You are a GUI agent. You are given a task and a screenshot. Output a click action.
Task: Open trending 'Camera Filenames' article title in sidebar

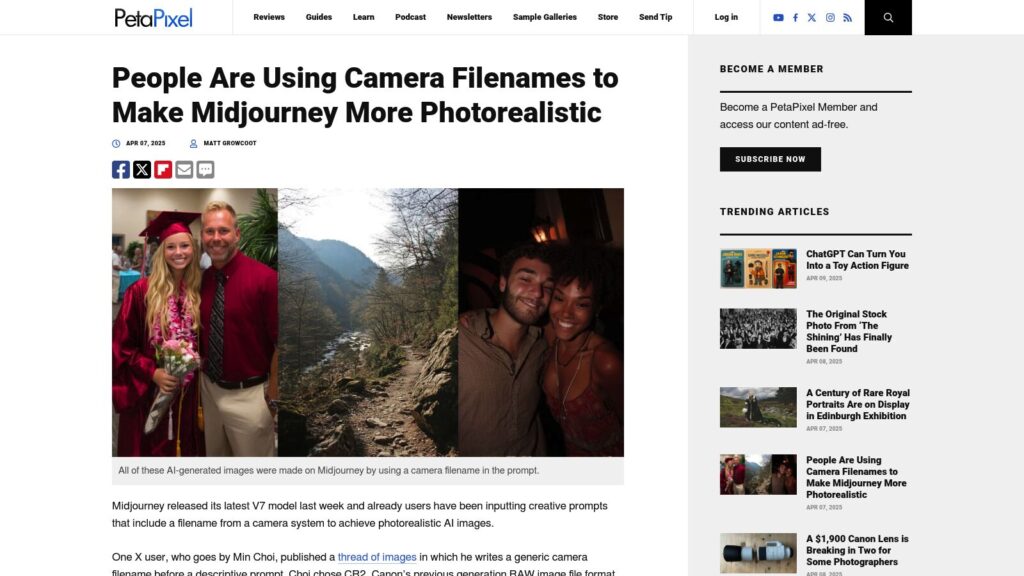coord(856,477)
